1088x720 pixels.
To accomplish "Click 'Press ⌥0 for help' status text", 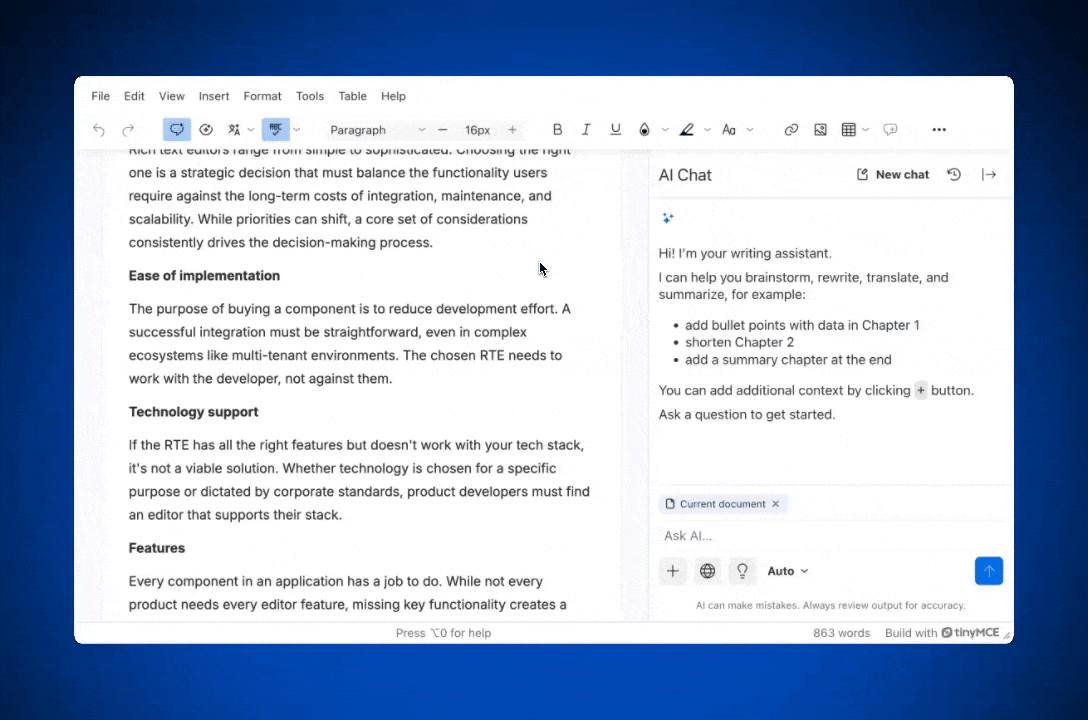I will pos(443,633).
